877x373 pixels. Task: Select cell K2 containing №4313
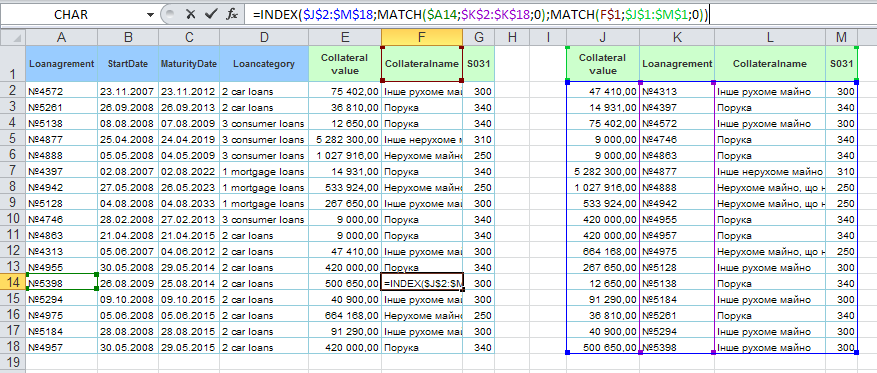click(x=677, y=91)
